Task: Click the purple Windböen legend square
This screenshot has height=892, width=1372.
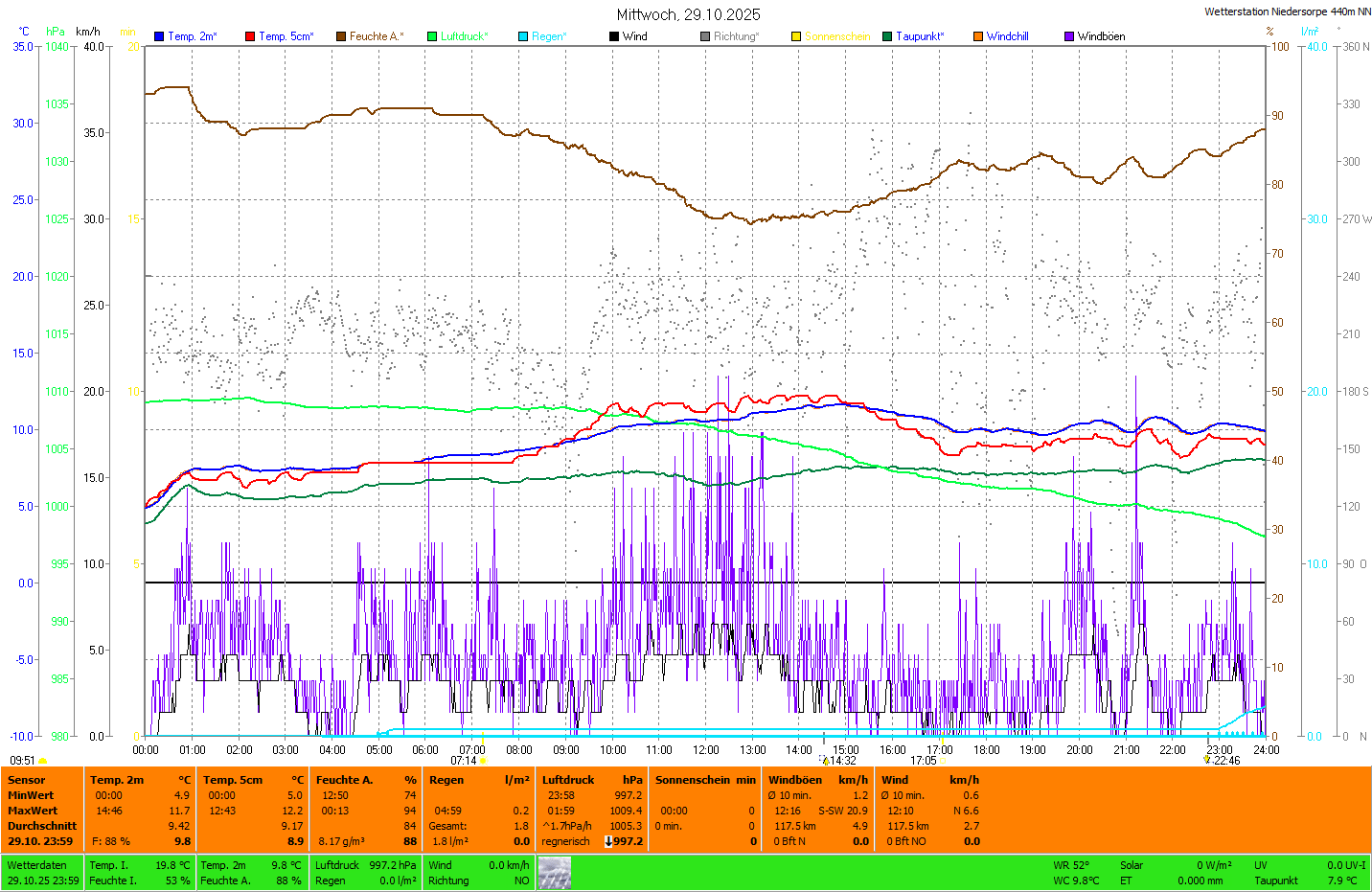Action: pos(1069,36)
